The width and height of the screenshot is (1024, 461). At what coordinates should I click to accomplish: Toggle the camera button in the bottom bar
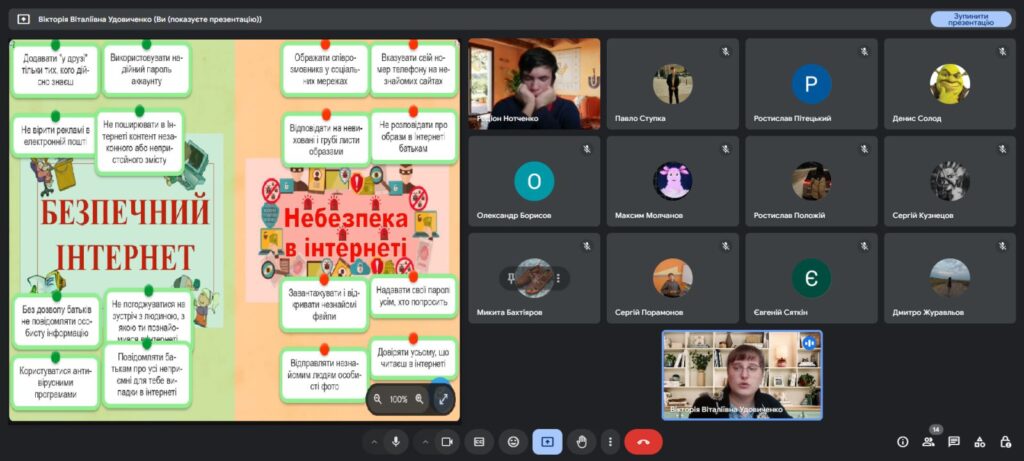[446, 441]
